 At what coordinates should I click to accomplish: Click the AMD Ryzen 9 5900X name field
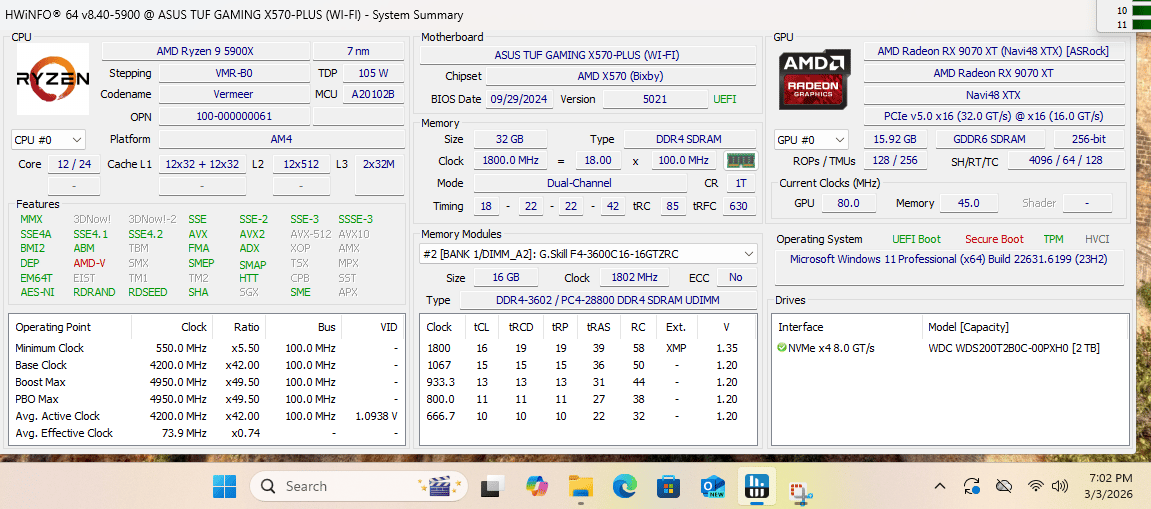205,51
